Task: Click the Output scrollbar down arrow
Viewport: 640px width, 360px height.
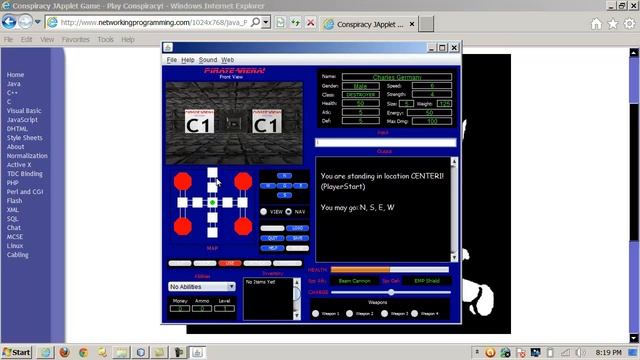Action: point(453,258)
